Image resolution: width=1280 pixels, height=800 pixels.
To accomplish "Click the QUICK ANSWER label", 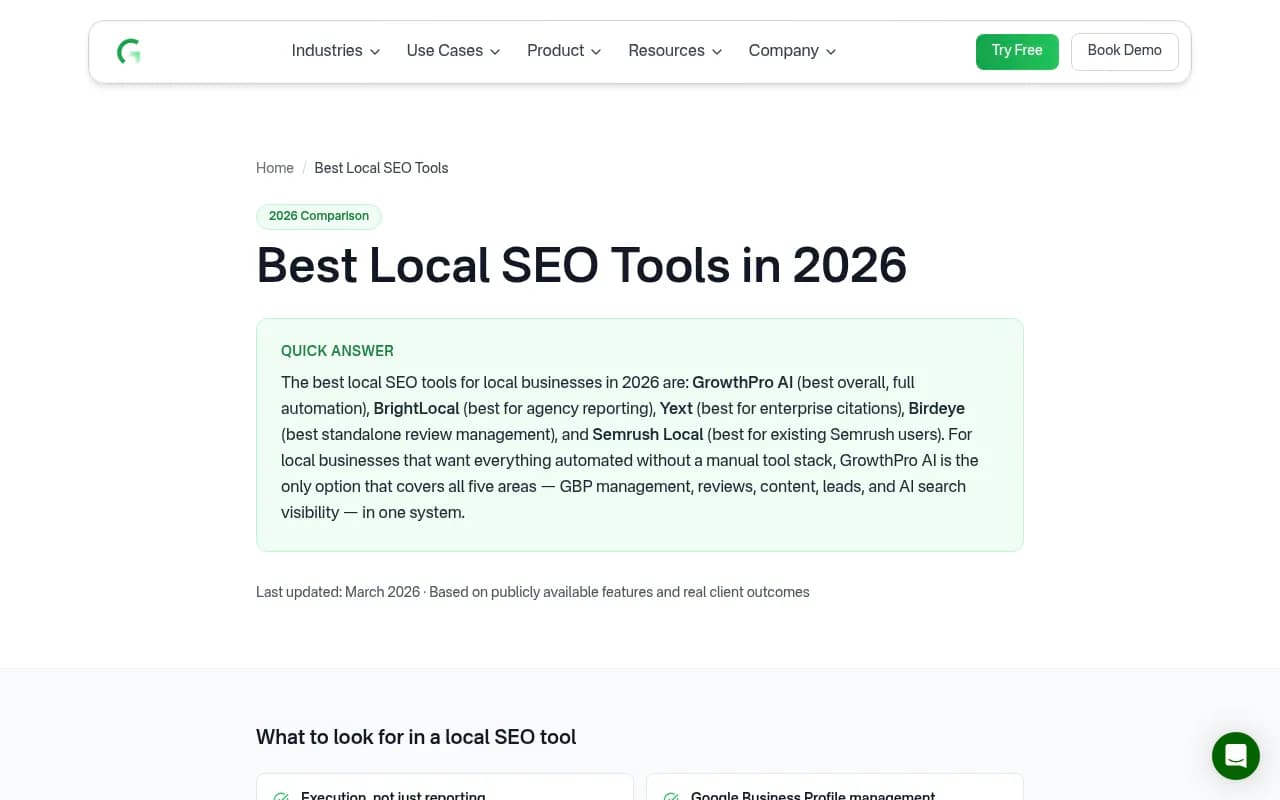I will [337, 351].
